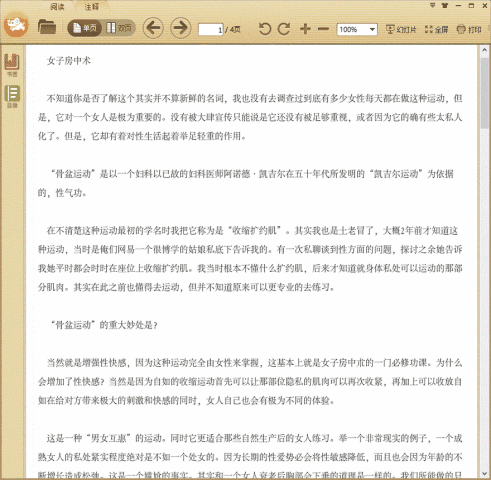The height and width of the screenshot is (480, 491).
Task: Go to the previous page arrow
Action: [x=153, y=27]
